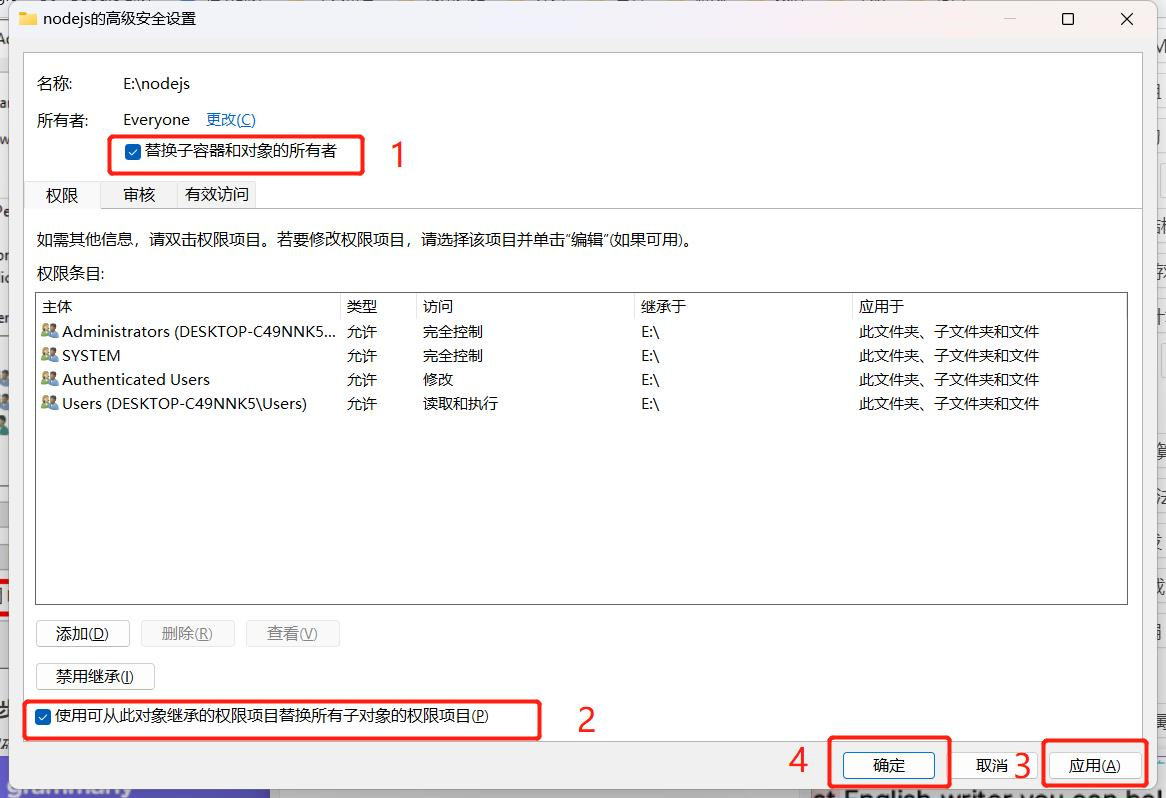
Task: Click the Authenticated Users group icon
Action: [50, 379]
